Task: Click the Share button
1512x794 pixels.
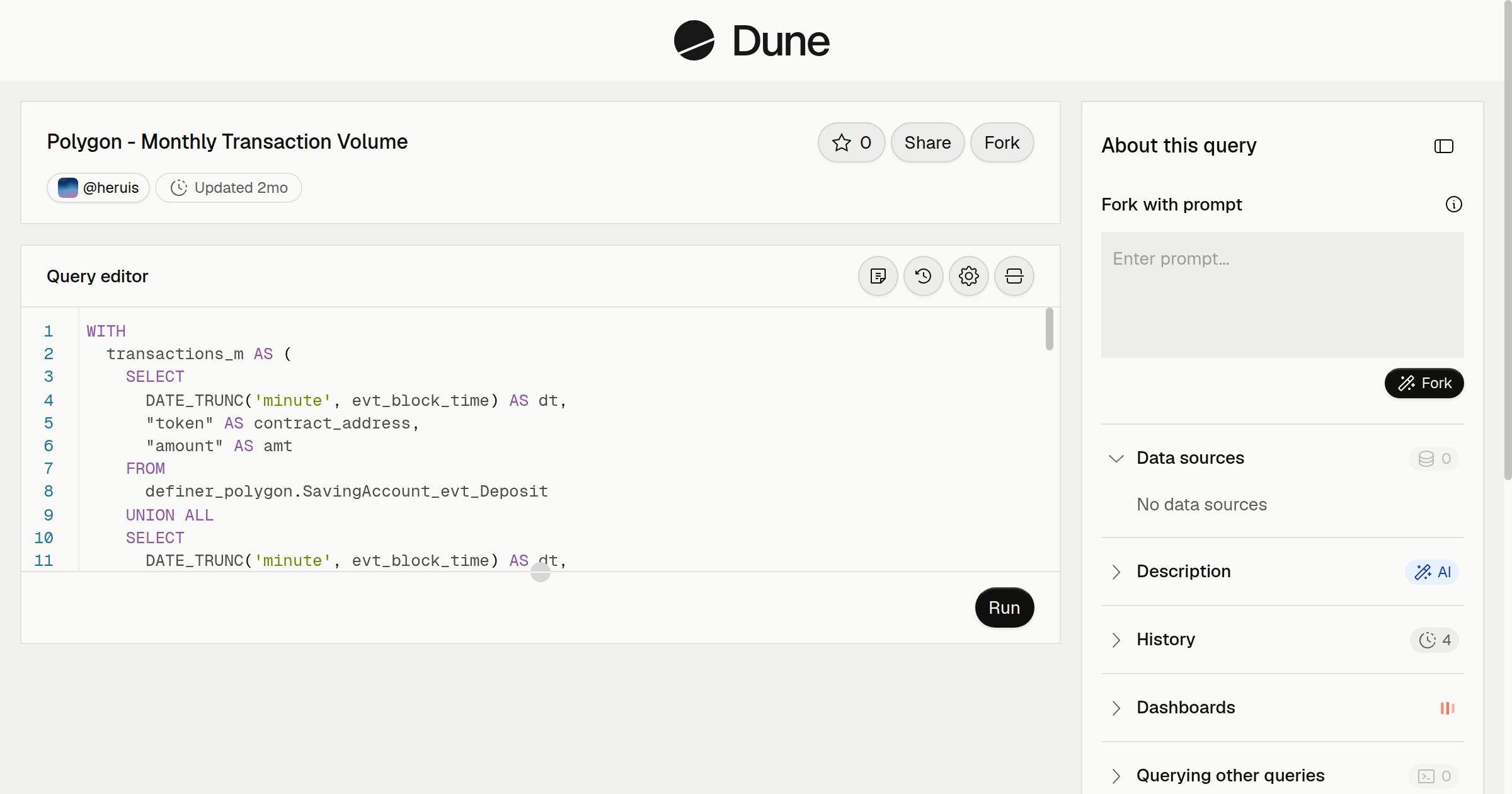Action: (927, 142)
